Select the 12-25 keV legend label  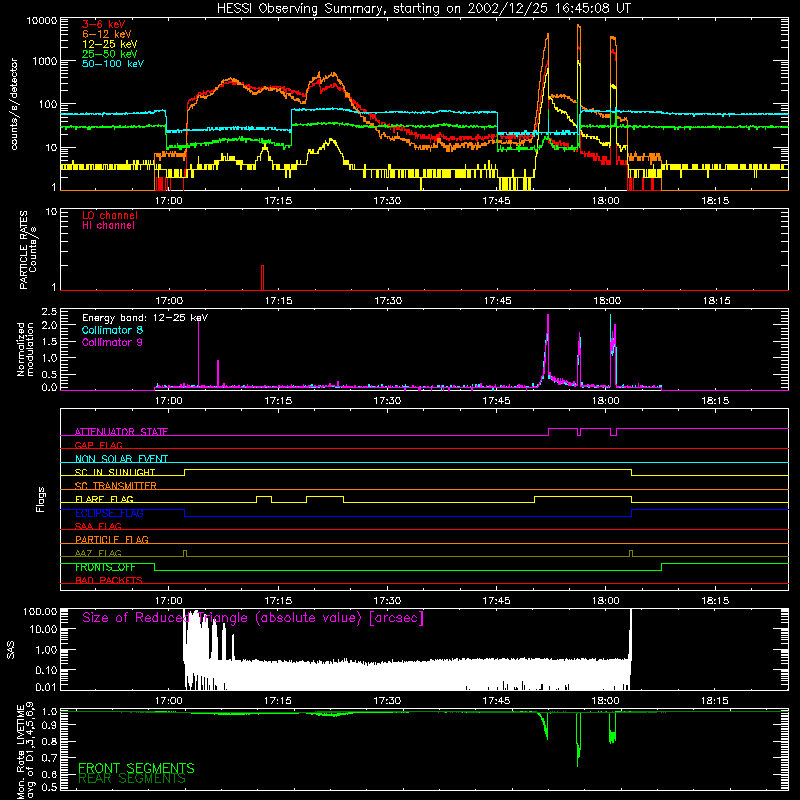point(110,44)
